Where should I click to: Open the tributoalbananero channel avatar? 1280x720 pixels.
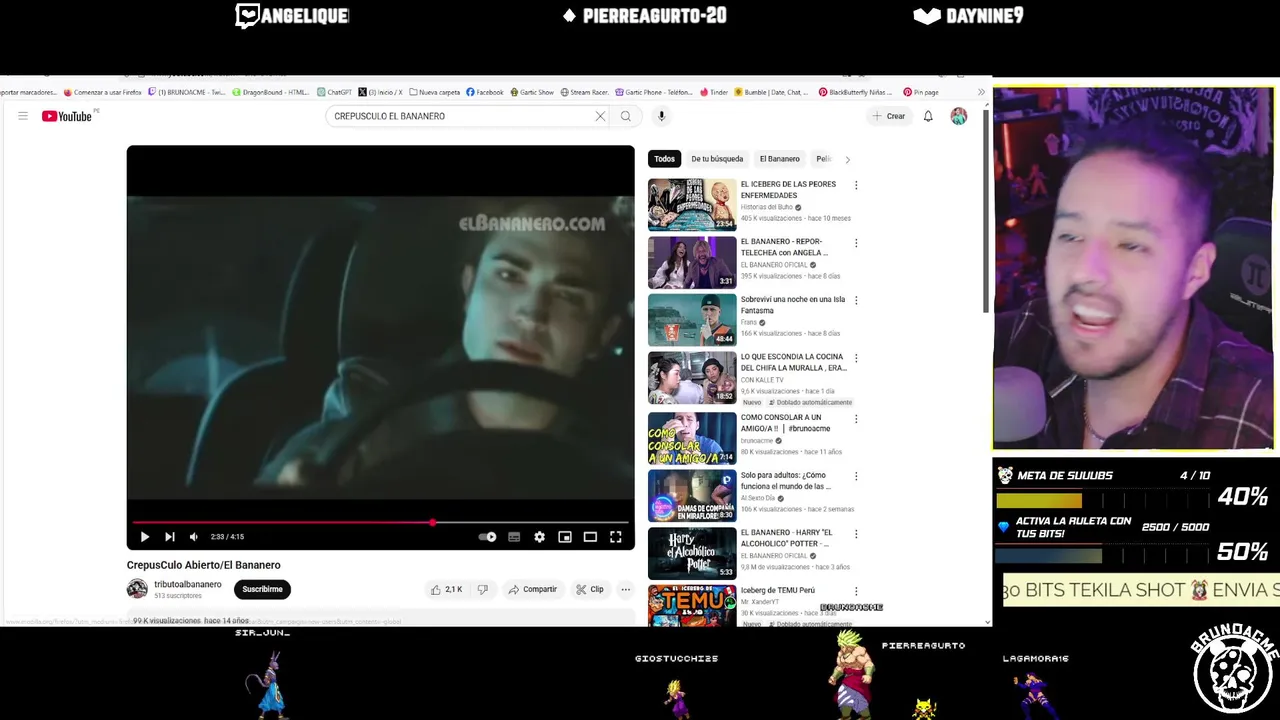137,589
